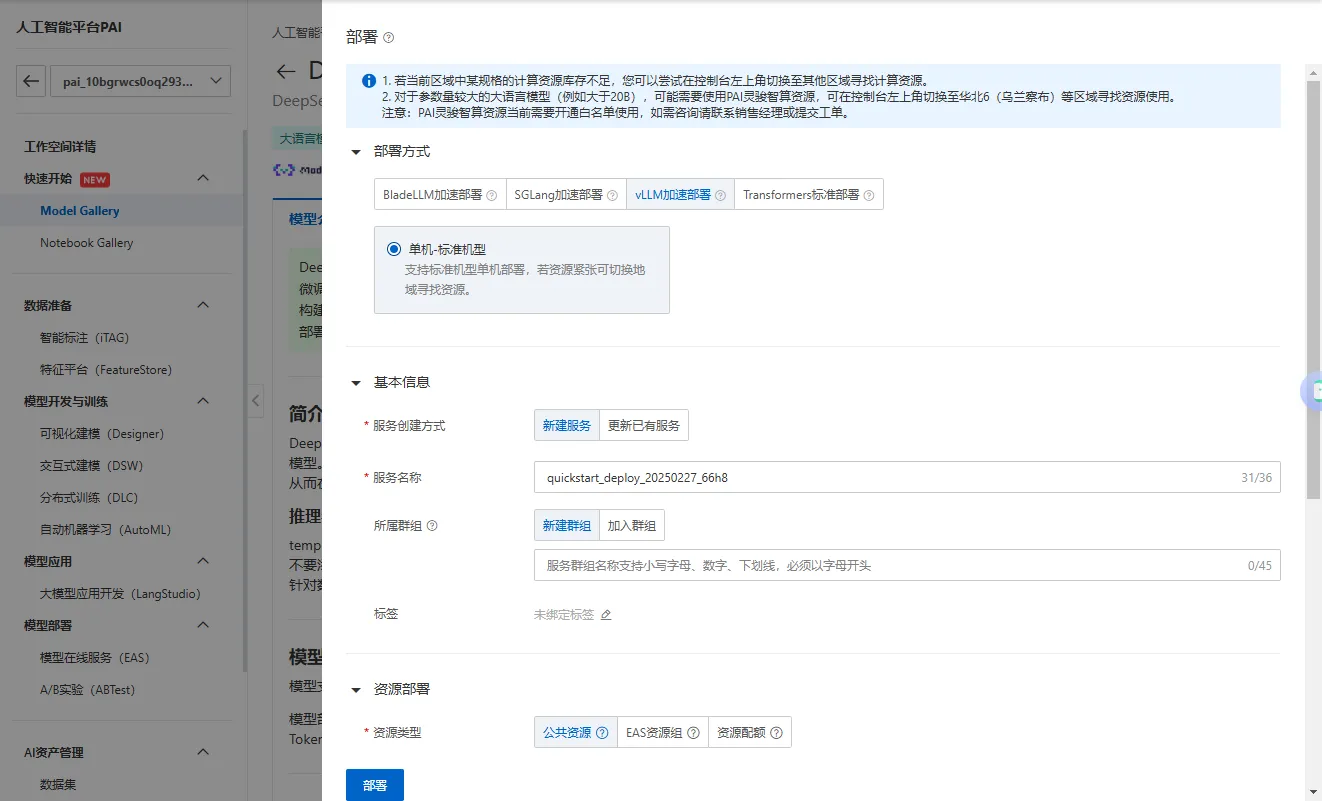Choose 新建群组 option

[567, 525]
